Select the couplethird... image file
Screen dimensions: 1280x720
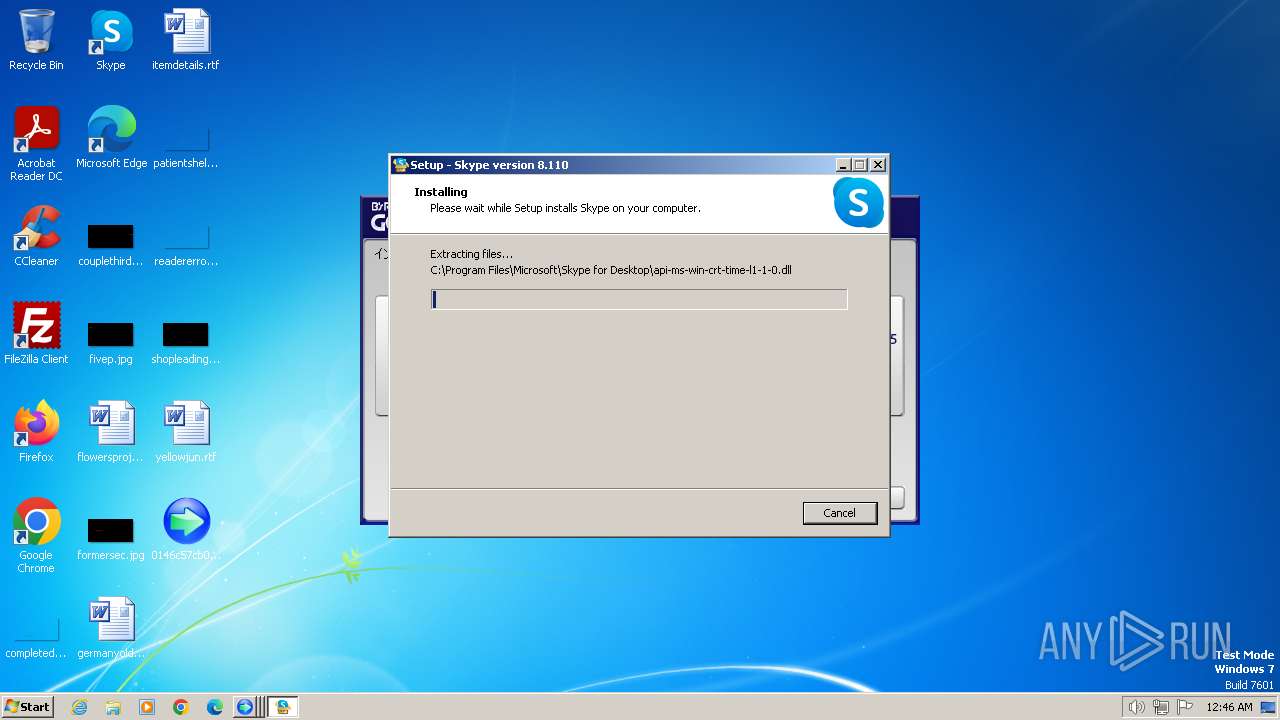[111, 245]
